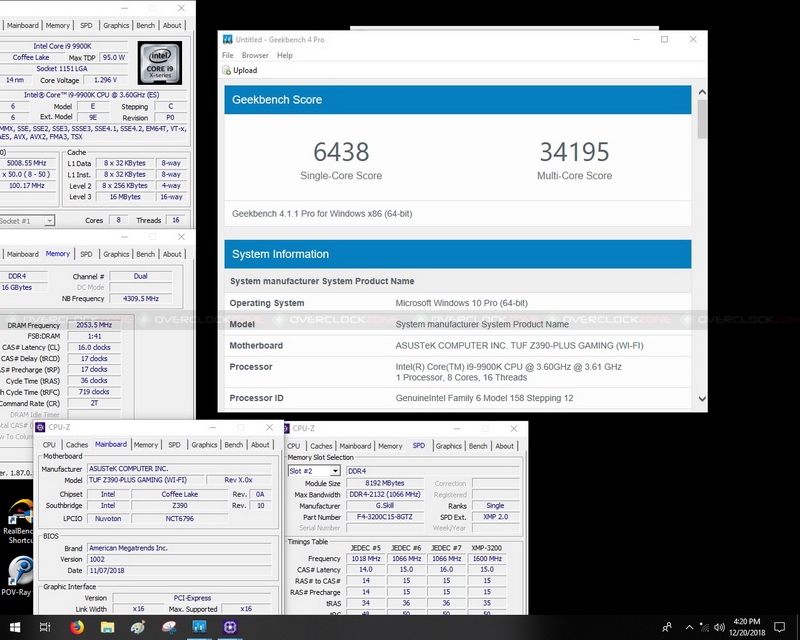Open SPD tab in the DRAM Frequency CPU-Z window
Image resolution: width=800 pixels, height=640 pixels.
pos(86,254)
